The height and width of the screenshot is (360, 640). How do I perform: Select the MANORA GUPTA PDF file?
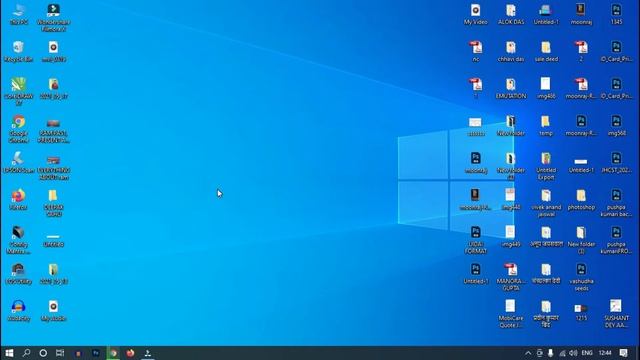[511, 277]
